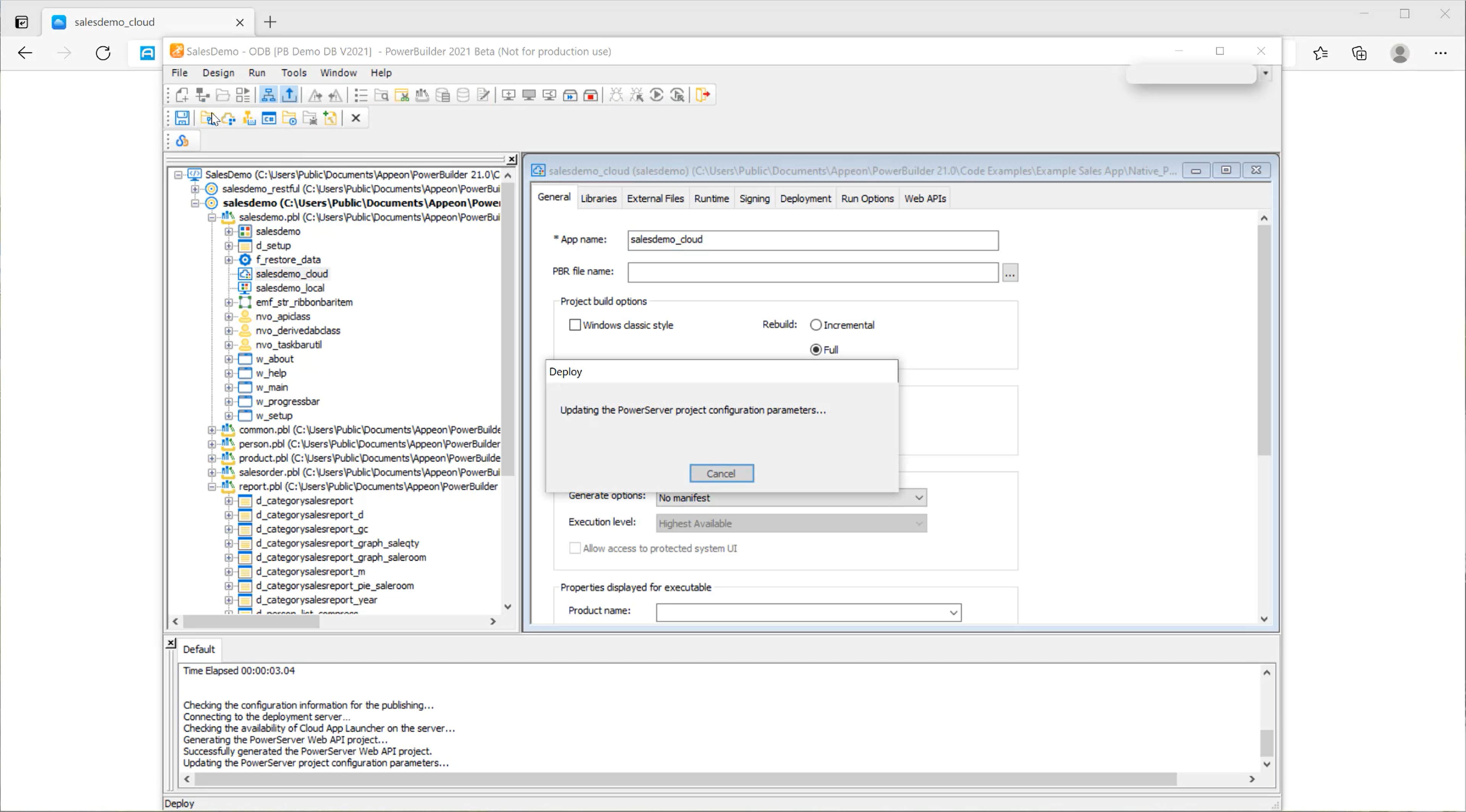Expand the common.pbl library node
This screenshot has height=812, width=1466.
212,430
